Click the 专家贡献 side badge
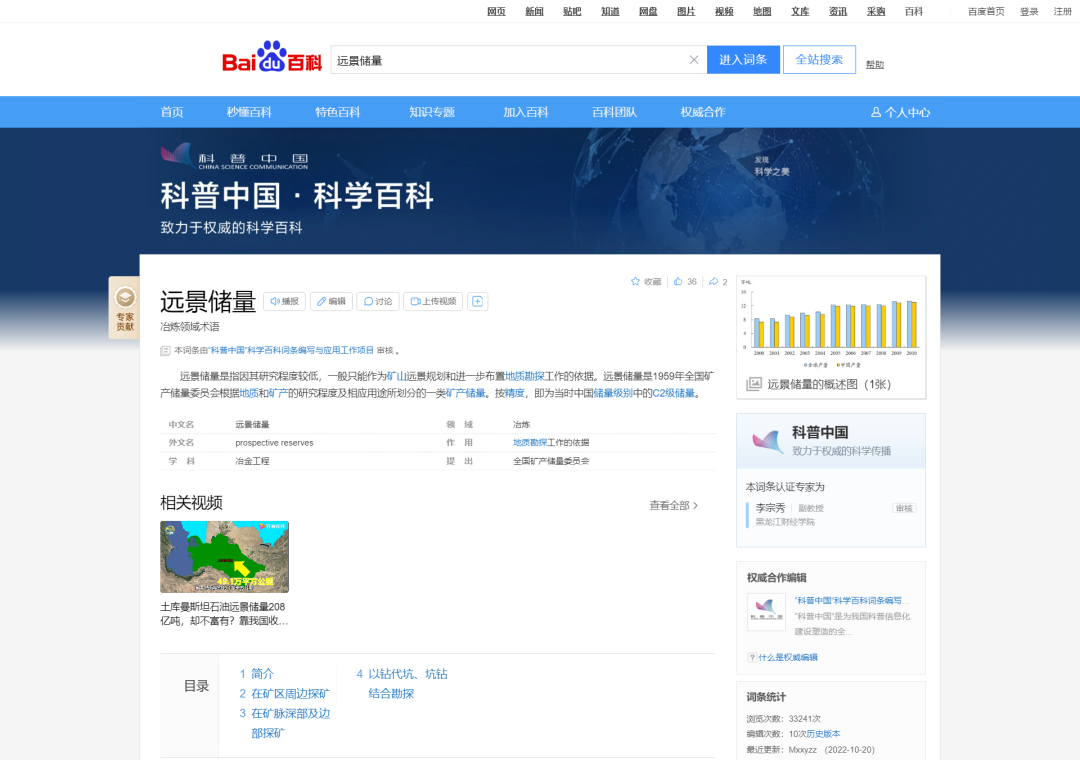Image resolution: width=1080 pixels, height=760 pixels. tap(125, 308)
